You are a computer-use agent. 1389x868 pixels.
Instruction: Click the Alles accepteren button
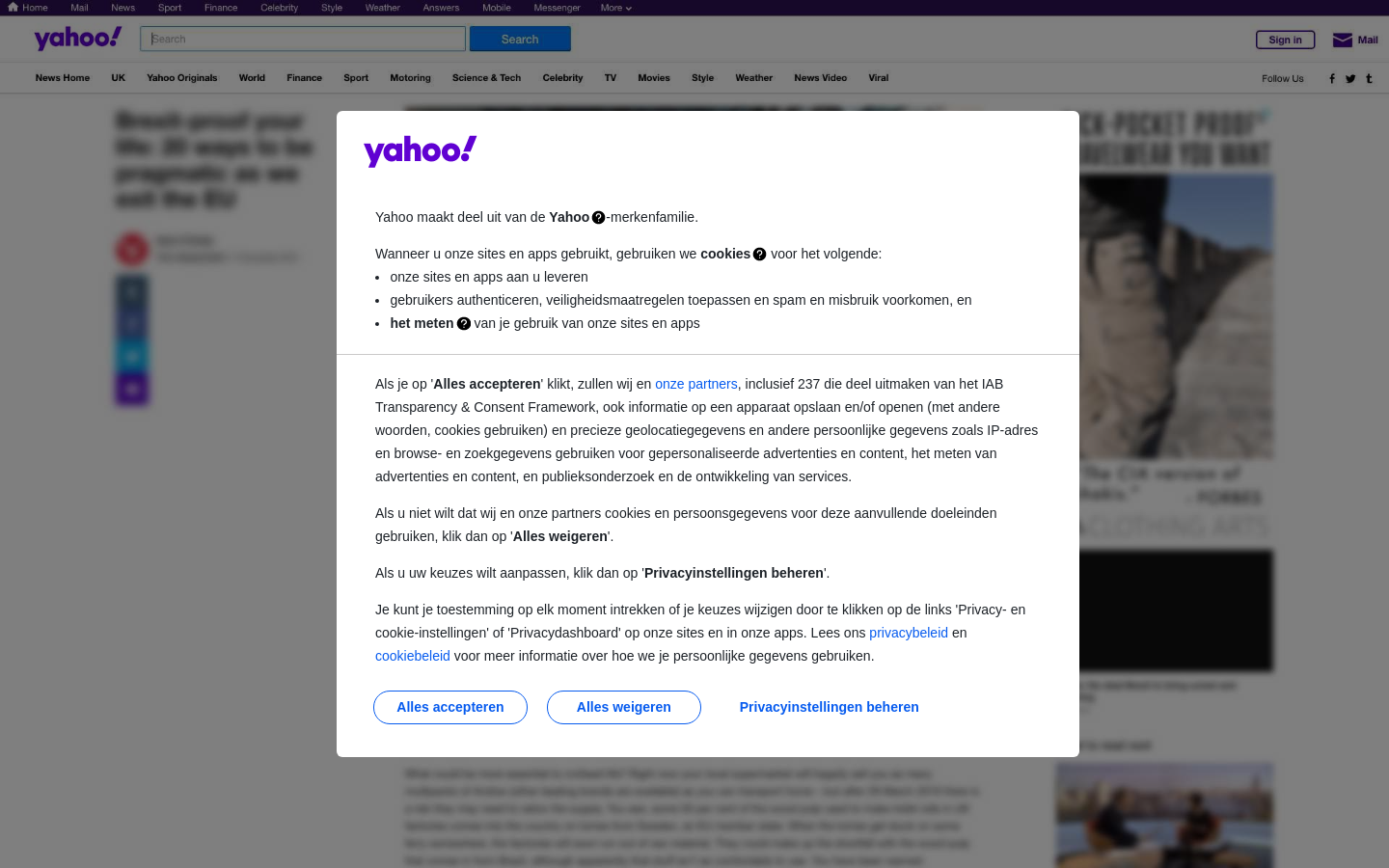(450, 707)
